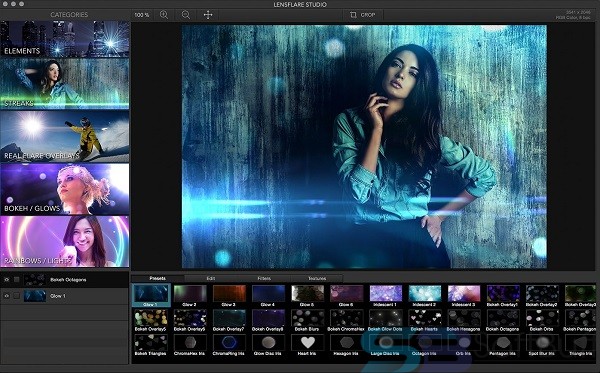This screenshot has width=600, height=373.
Task: Hide the Bokeh Octagons layer via eye icon
Action: pos(7,280)
